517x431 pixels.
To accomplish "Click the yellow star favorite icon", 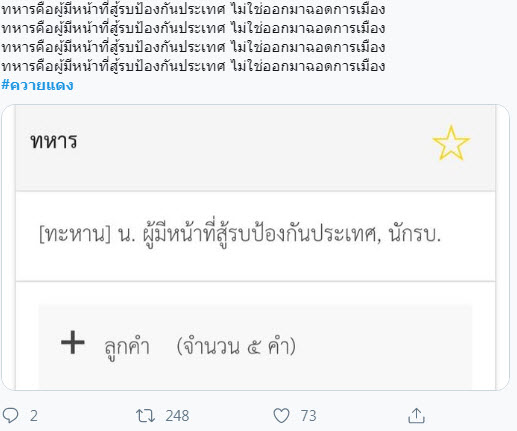I will (451, 143).
